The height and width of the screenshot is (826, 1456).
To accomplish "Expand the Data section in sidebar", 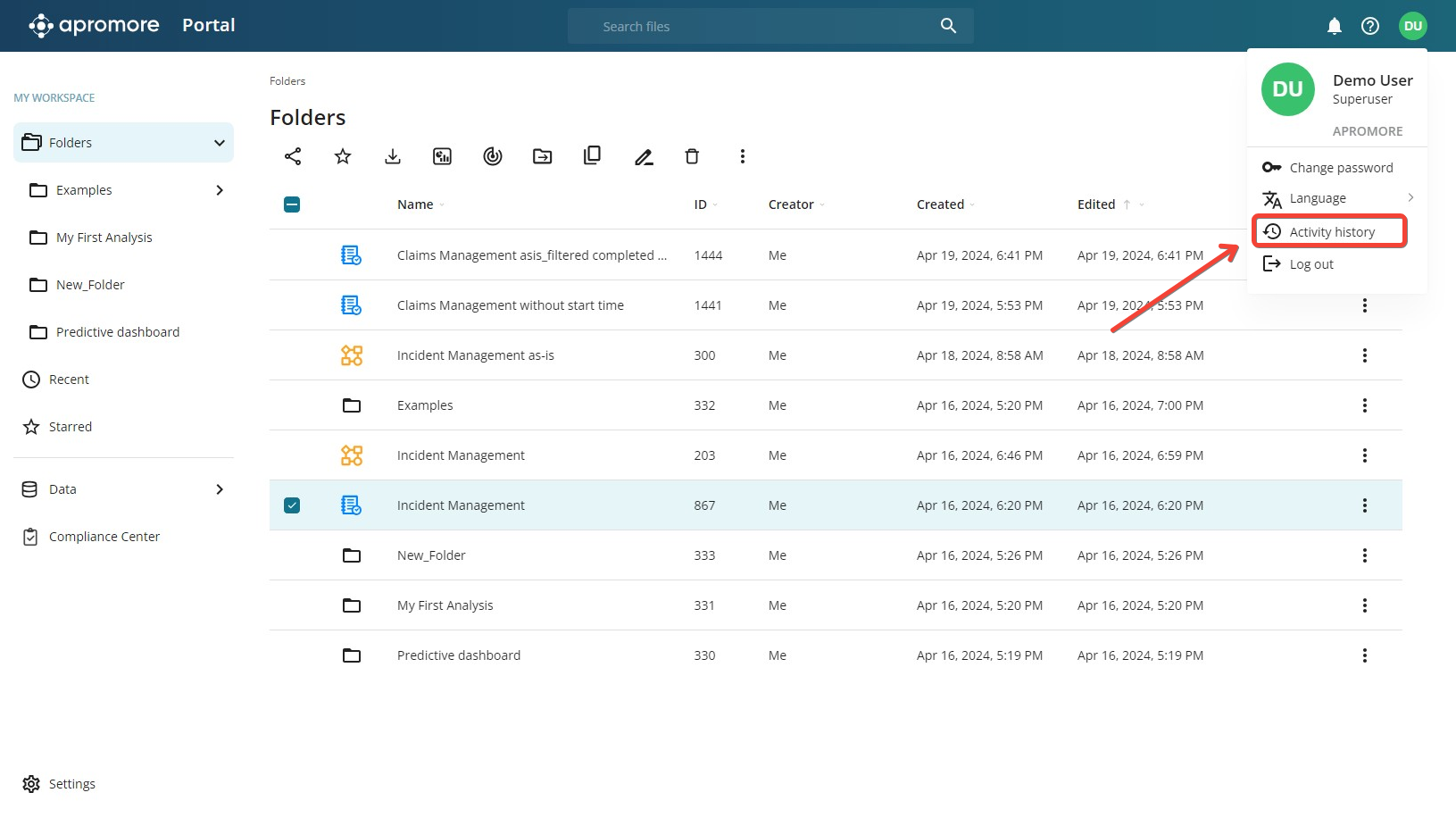I will click(220, 489).
